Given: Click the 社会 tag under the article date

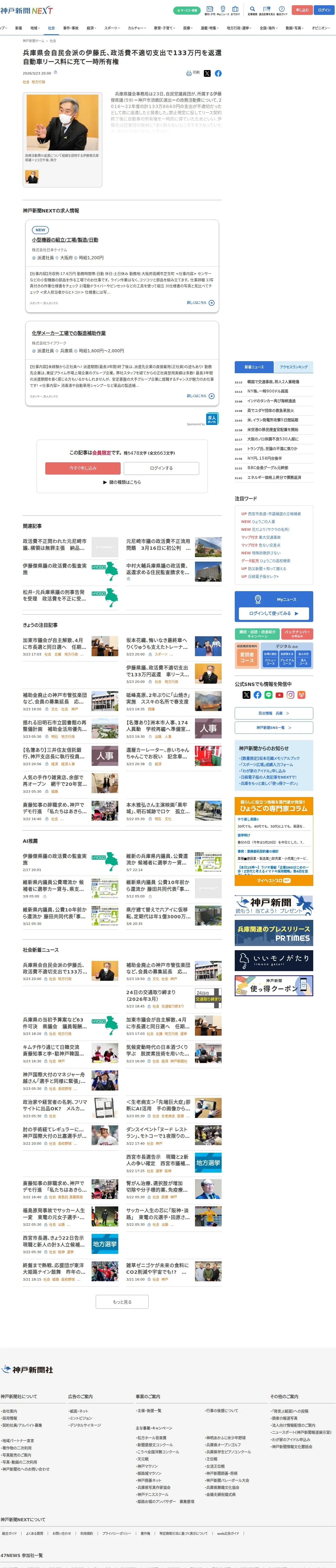Looking at the screenshot, I should (26, 82).
